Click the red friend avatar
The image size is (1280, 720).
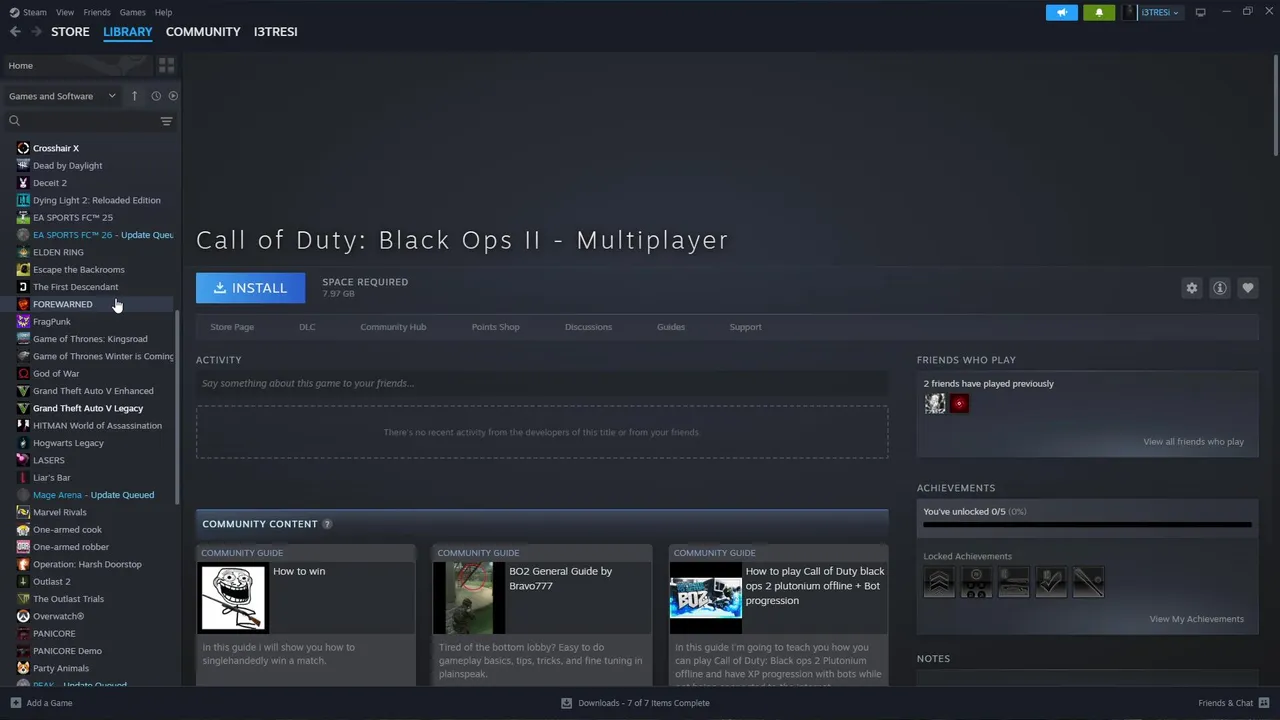coord(960,404)
